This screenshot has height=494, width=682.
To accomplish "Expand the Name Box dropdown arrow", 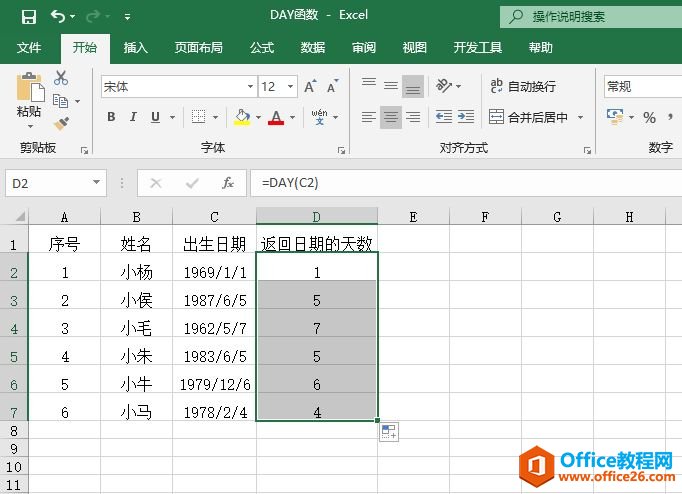I will (x=97, y=183).
